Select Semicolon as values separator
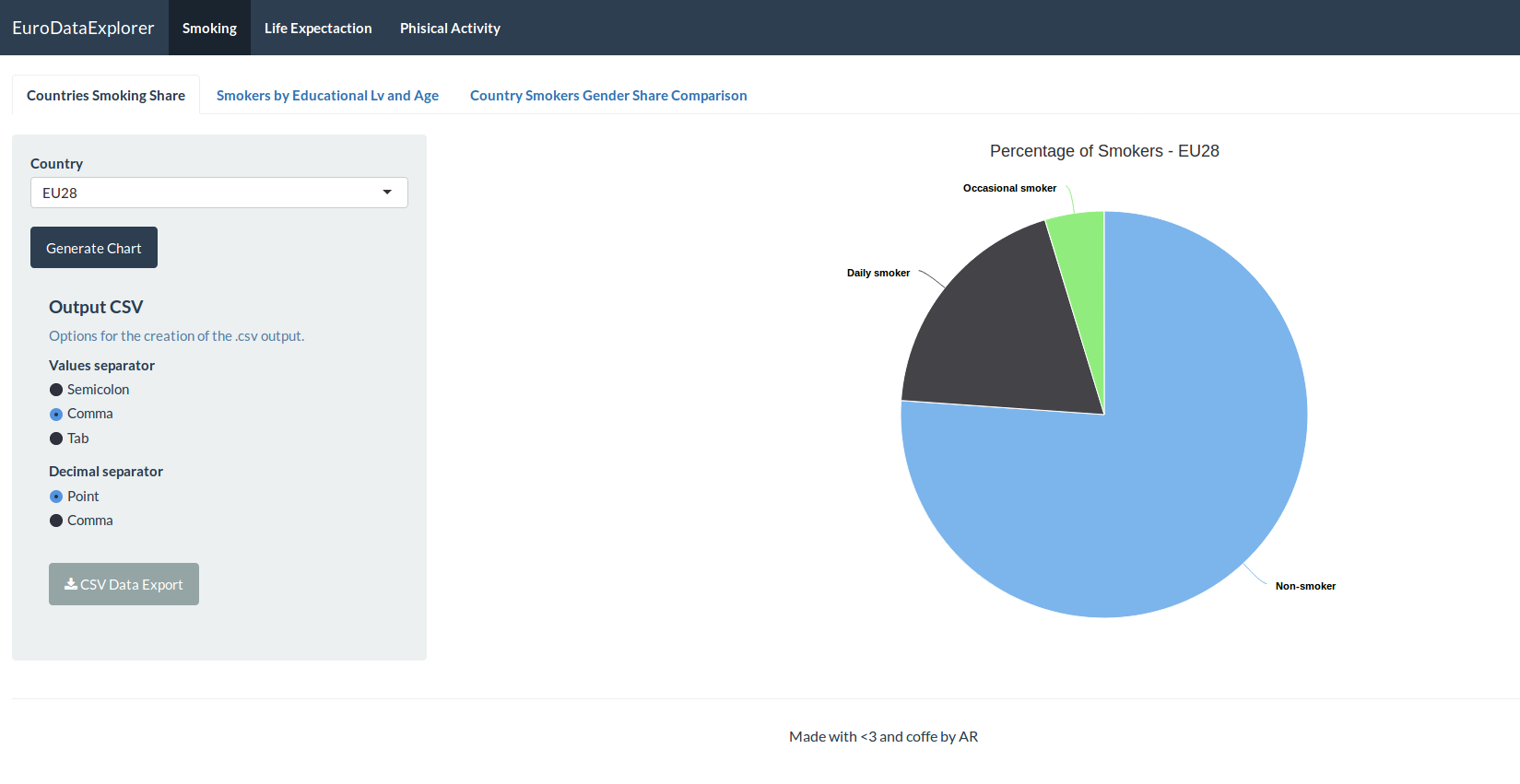 (56, 390)
